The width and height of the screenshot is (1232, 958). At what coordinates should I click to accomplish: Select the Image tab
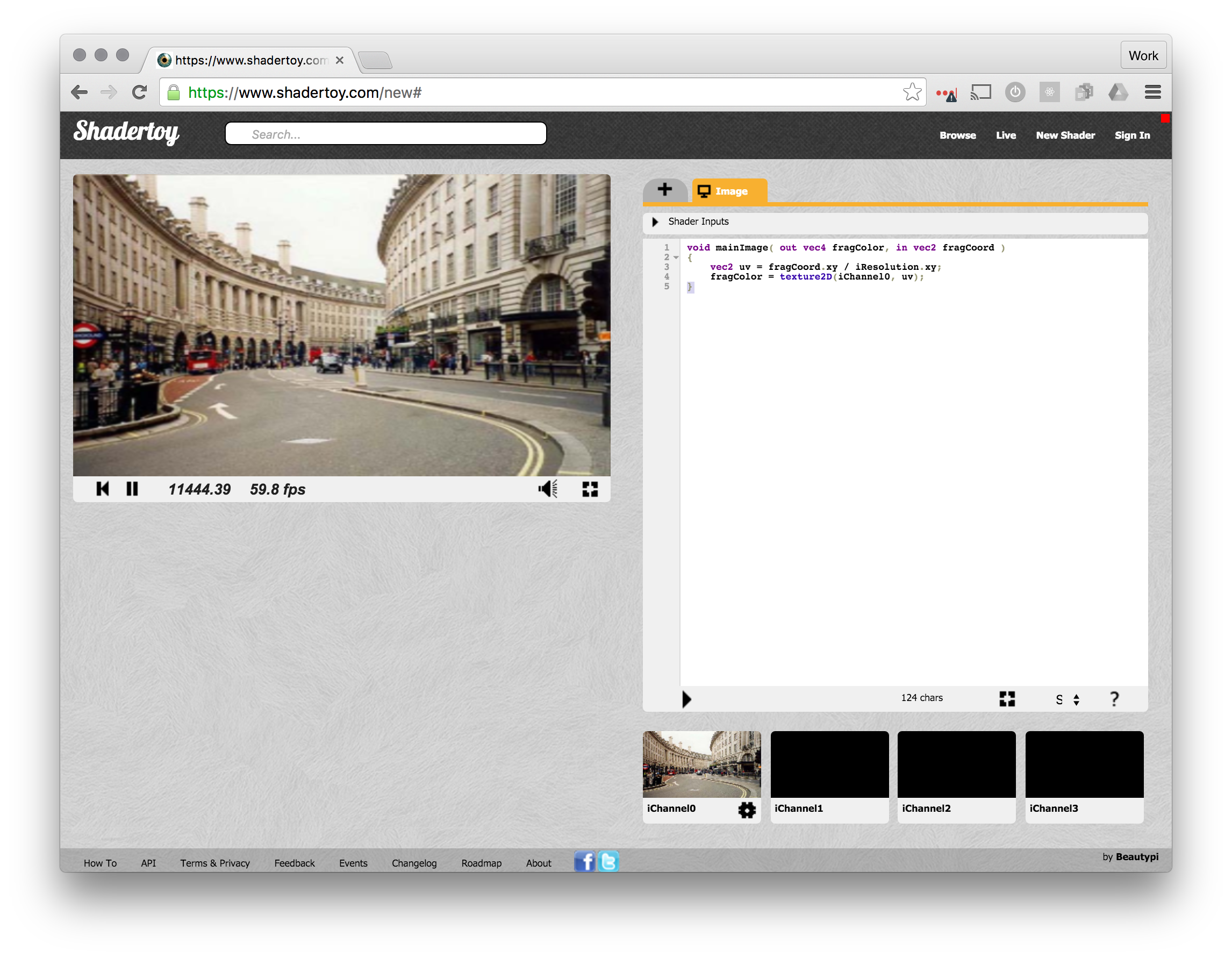(x=727, y=191)
